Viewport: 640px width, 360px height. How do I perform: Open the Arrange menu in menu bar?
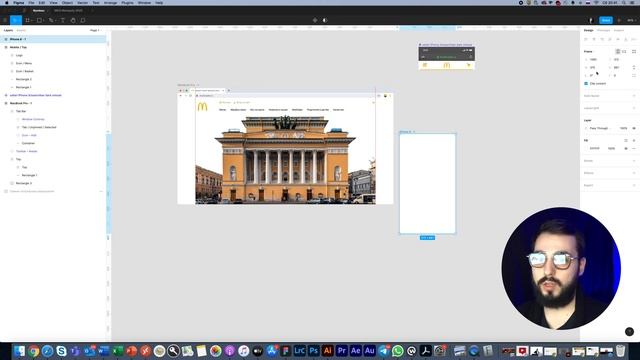[x=110, y=2]
